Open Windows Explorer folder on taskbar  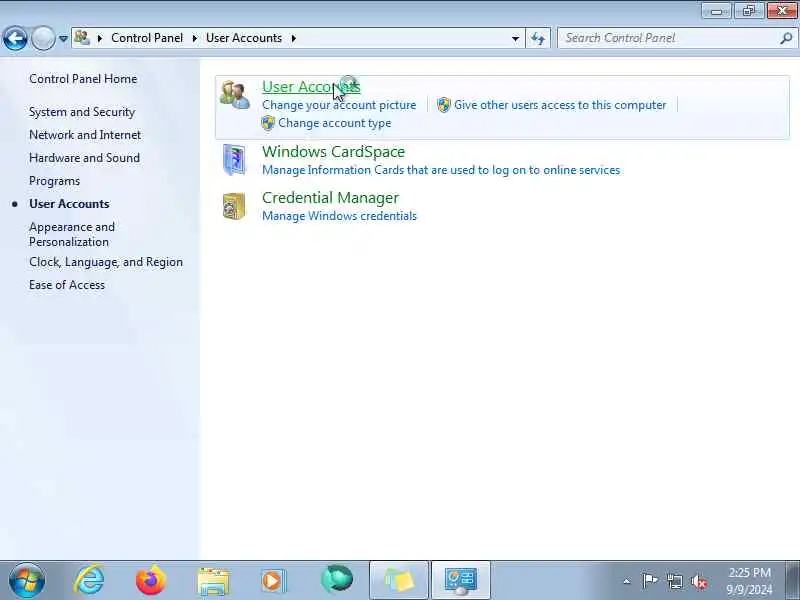pyautogui.click(x=213, y=581)
